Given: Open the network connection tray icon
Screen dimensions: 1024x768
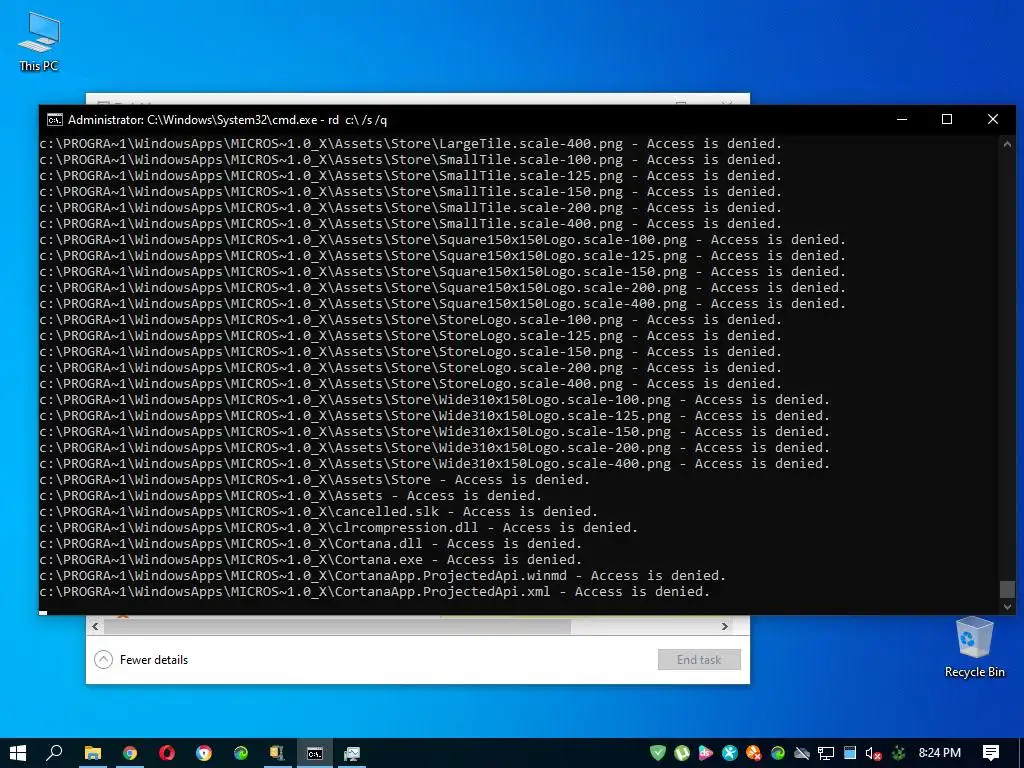Looking at the screenshot, I should coord(825,753).
